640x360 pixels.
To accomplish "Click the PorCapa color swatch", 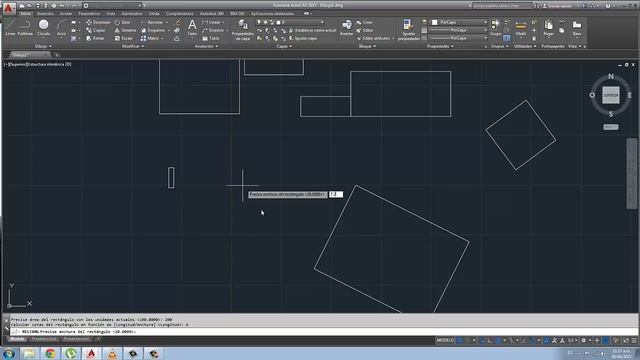I will [x=435, y=22].
